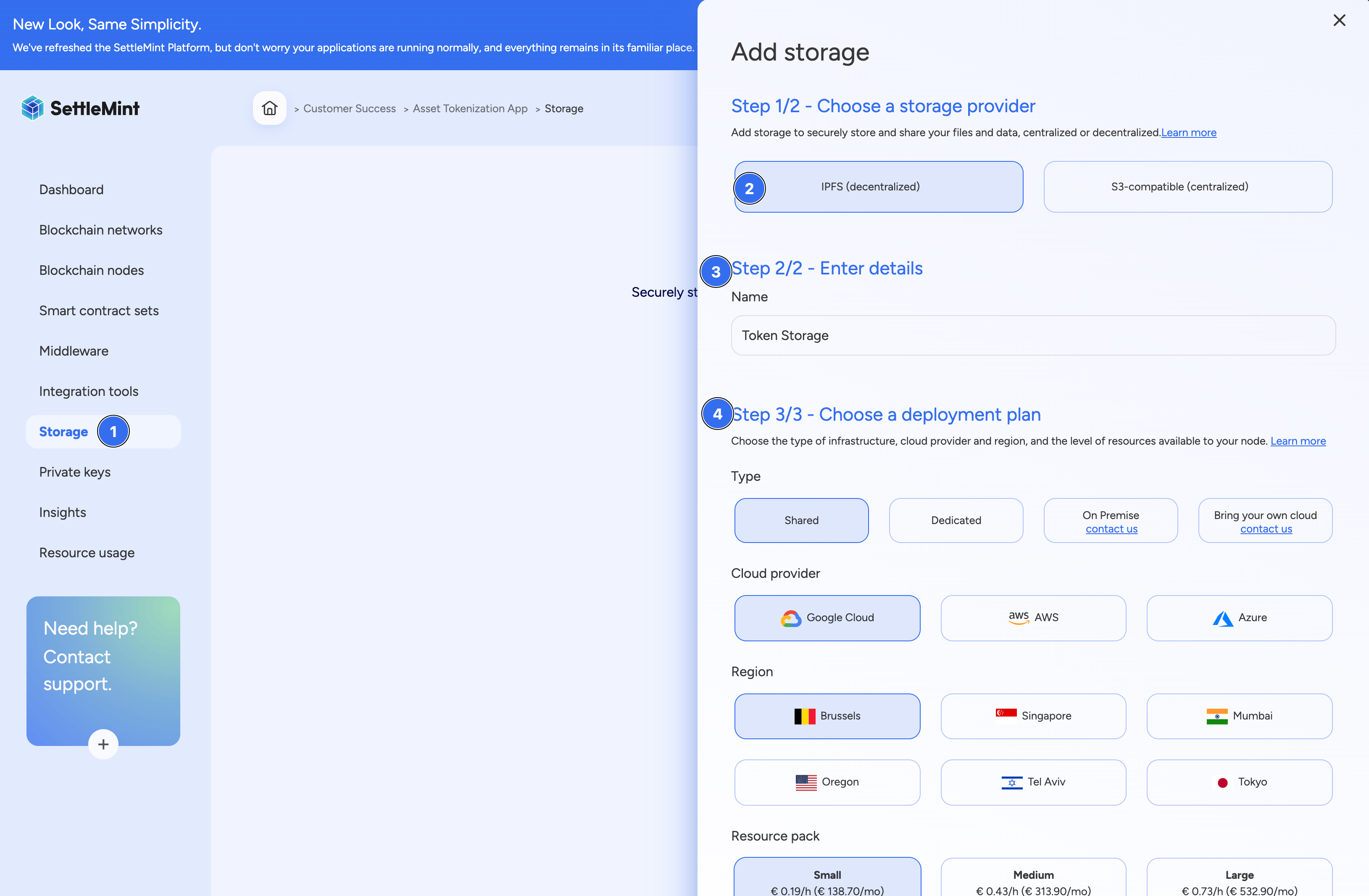This screenshot has width=1369, height=896.
Task: Select AWS as cloud provider
Action: click(x=1033, y=617)
